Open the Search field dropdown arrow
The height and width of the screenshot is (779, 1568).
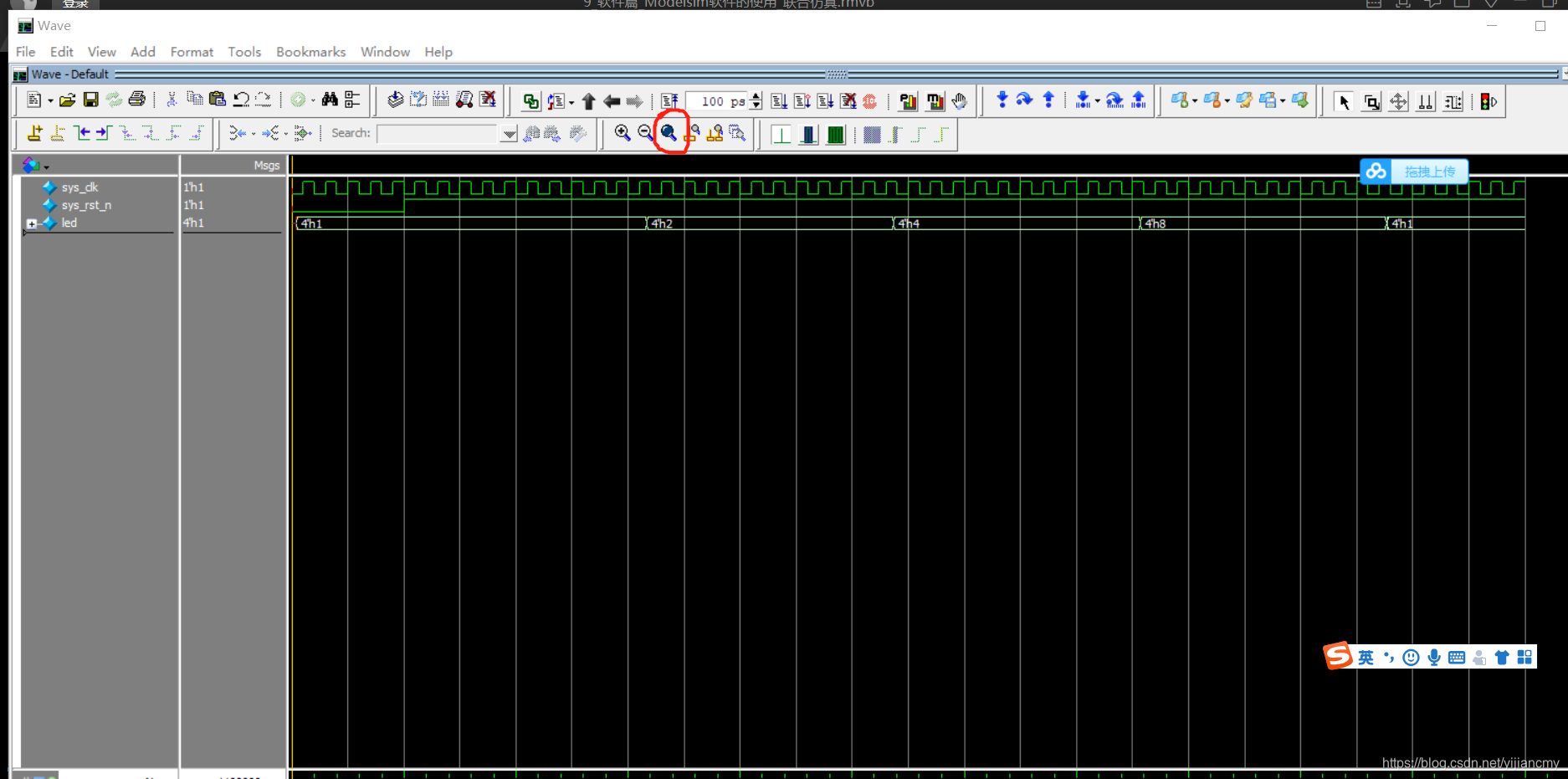click(x=509, y=134)
